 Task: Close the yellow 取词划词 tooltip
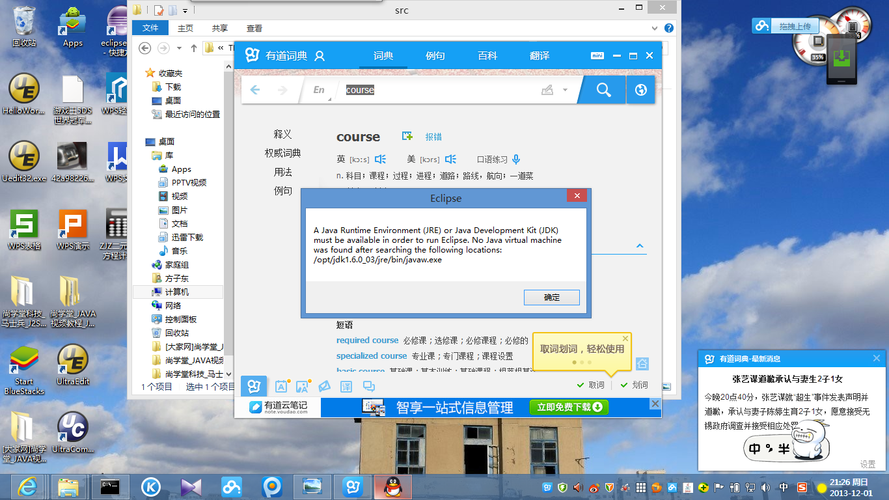[625, 338]
